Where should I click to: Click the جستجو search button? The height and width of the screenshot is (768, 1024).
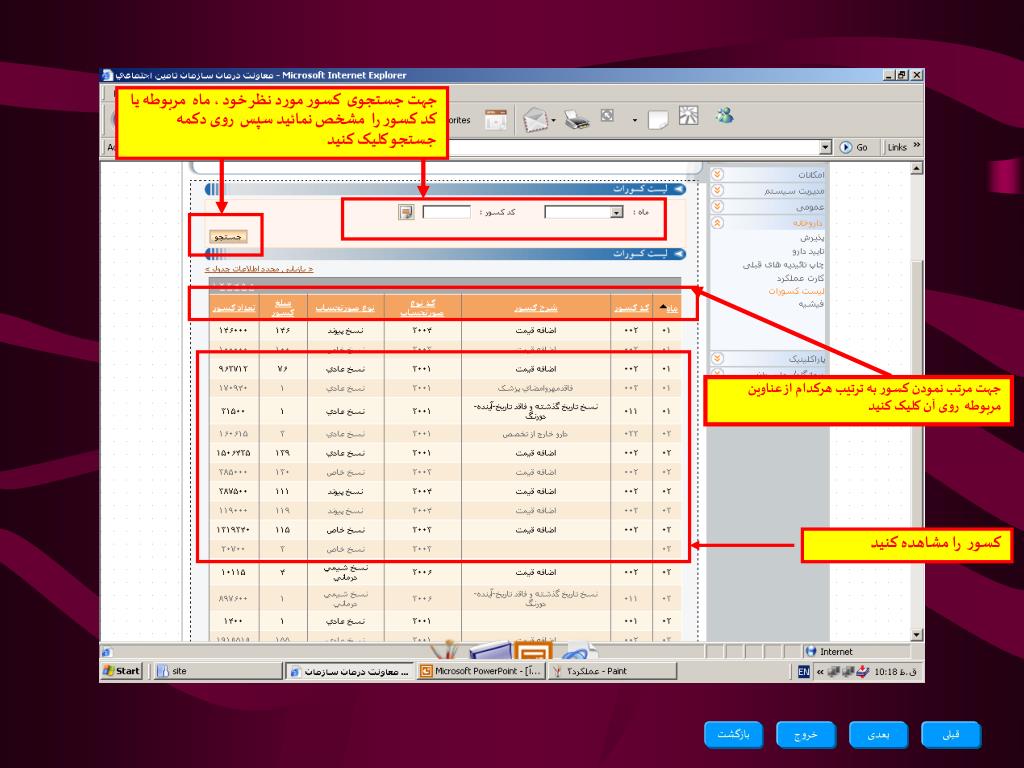[x=227, y=236]
